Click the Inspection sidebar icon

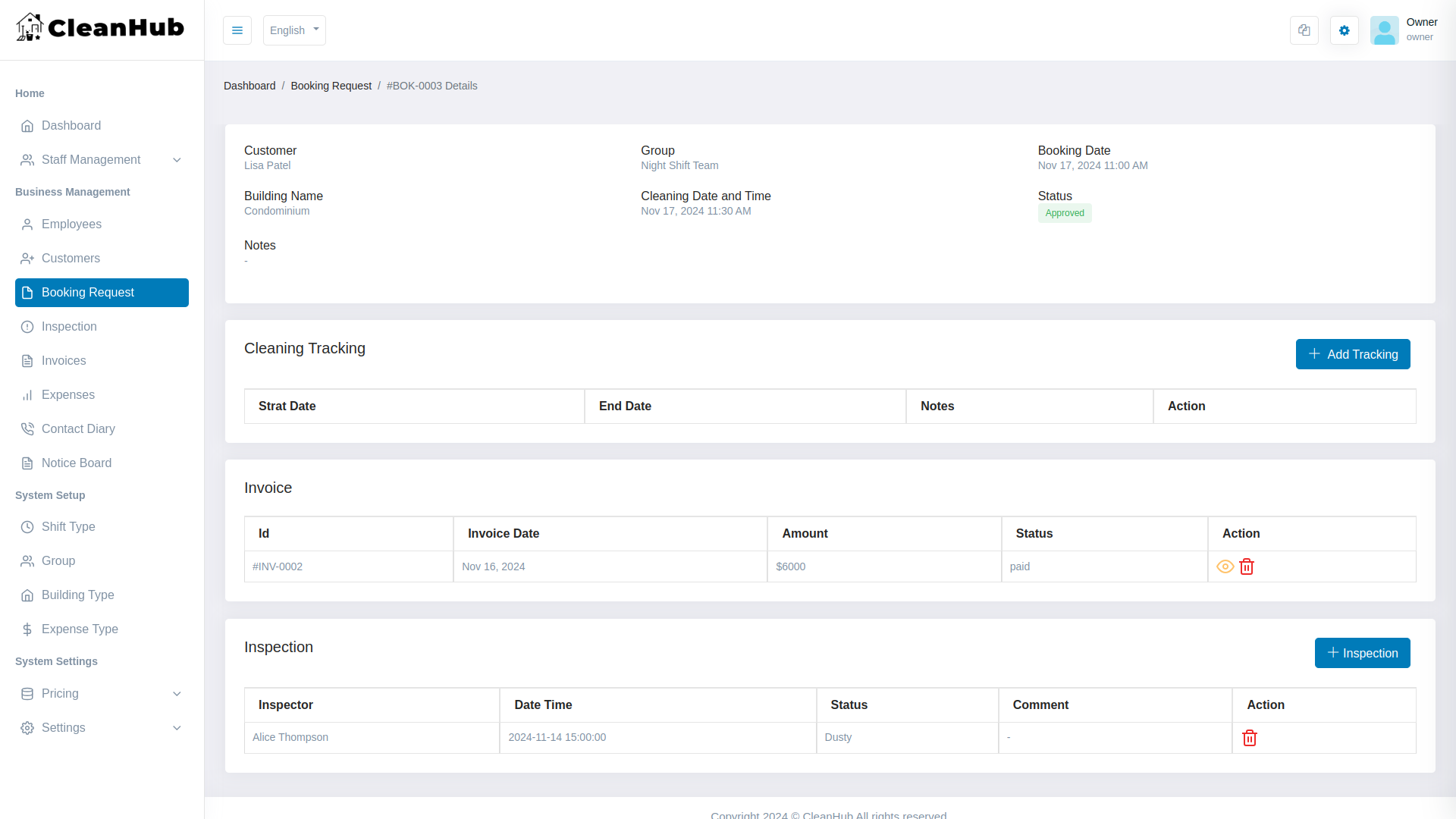[27, 326]
